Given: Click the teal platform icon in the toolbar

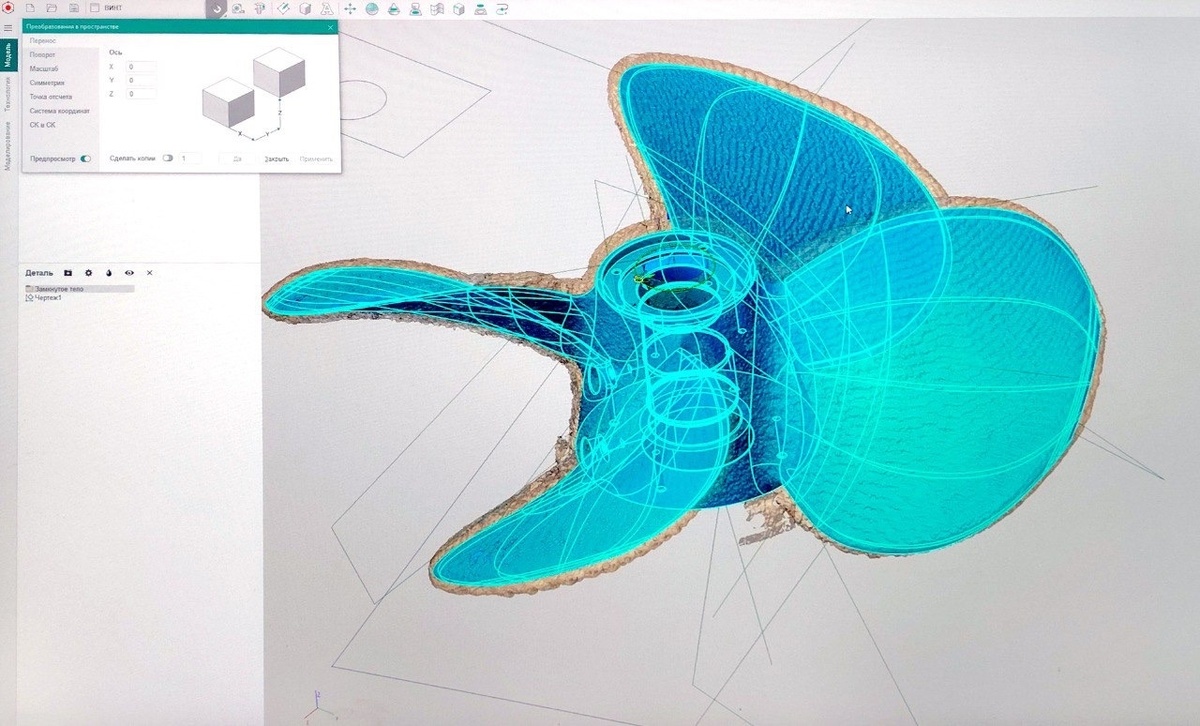Looking at the screenshot, I should [480, 9].
